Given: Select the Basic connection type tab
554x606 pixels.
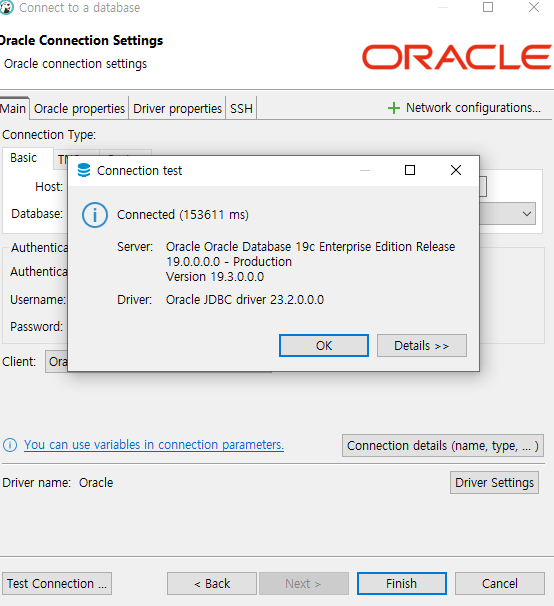Looking at the screenshot, I should pos(24,158).
